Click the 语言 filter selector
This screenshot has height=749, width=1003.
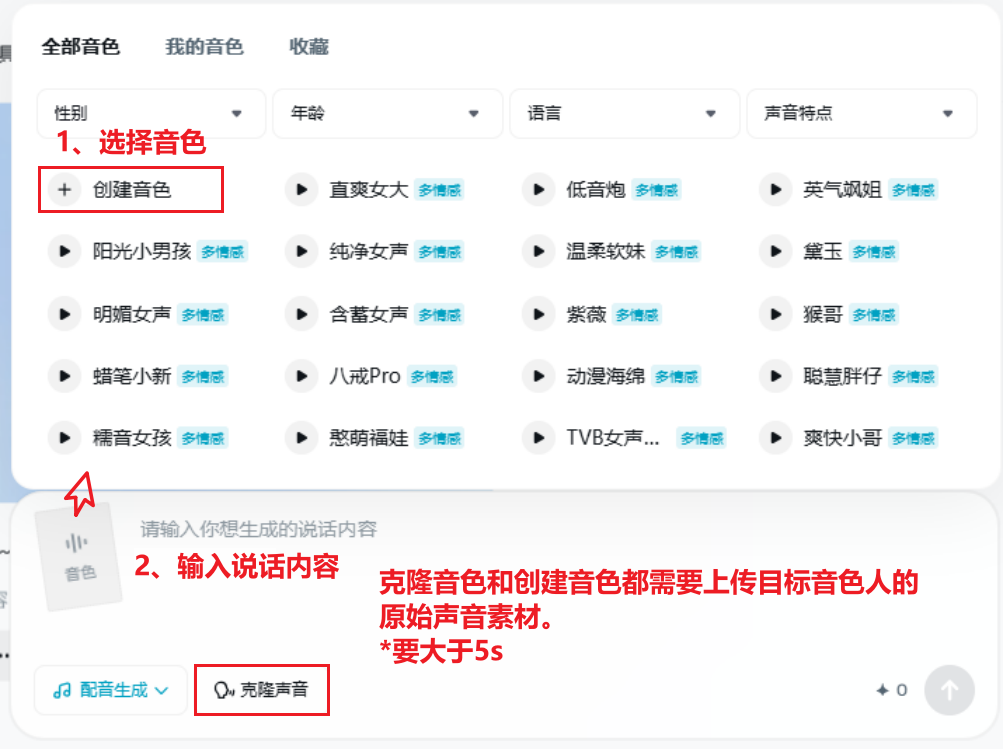tap(624, 113)
